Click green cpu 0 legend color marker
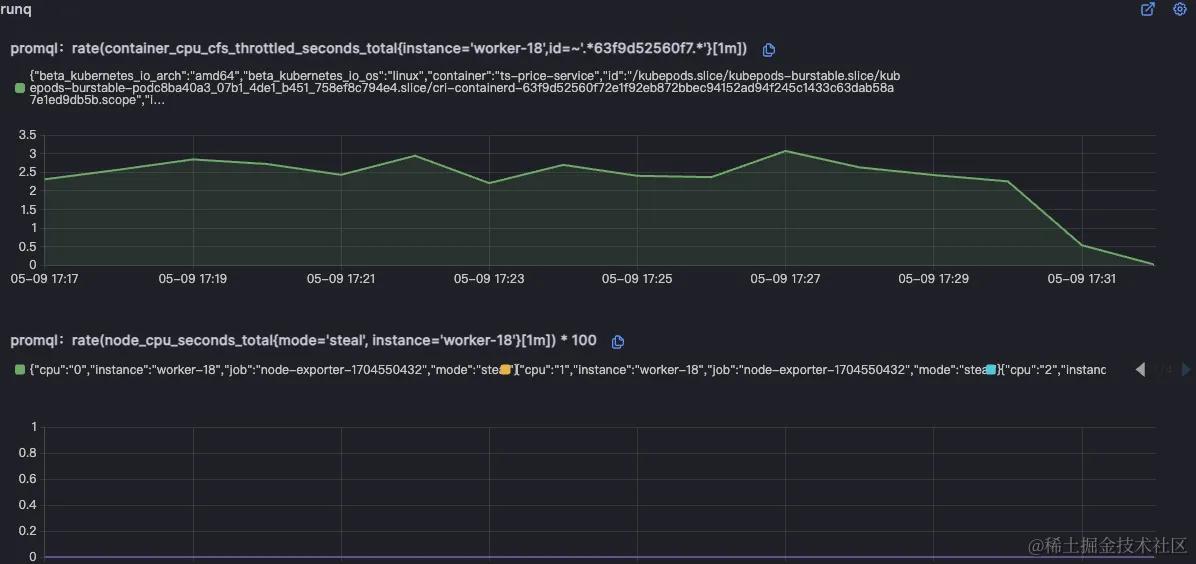This screenshot has width=1196, height=564. [x=20, y=369]
